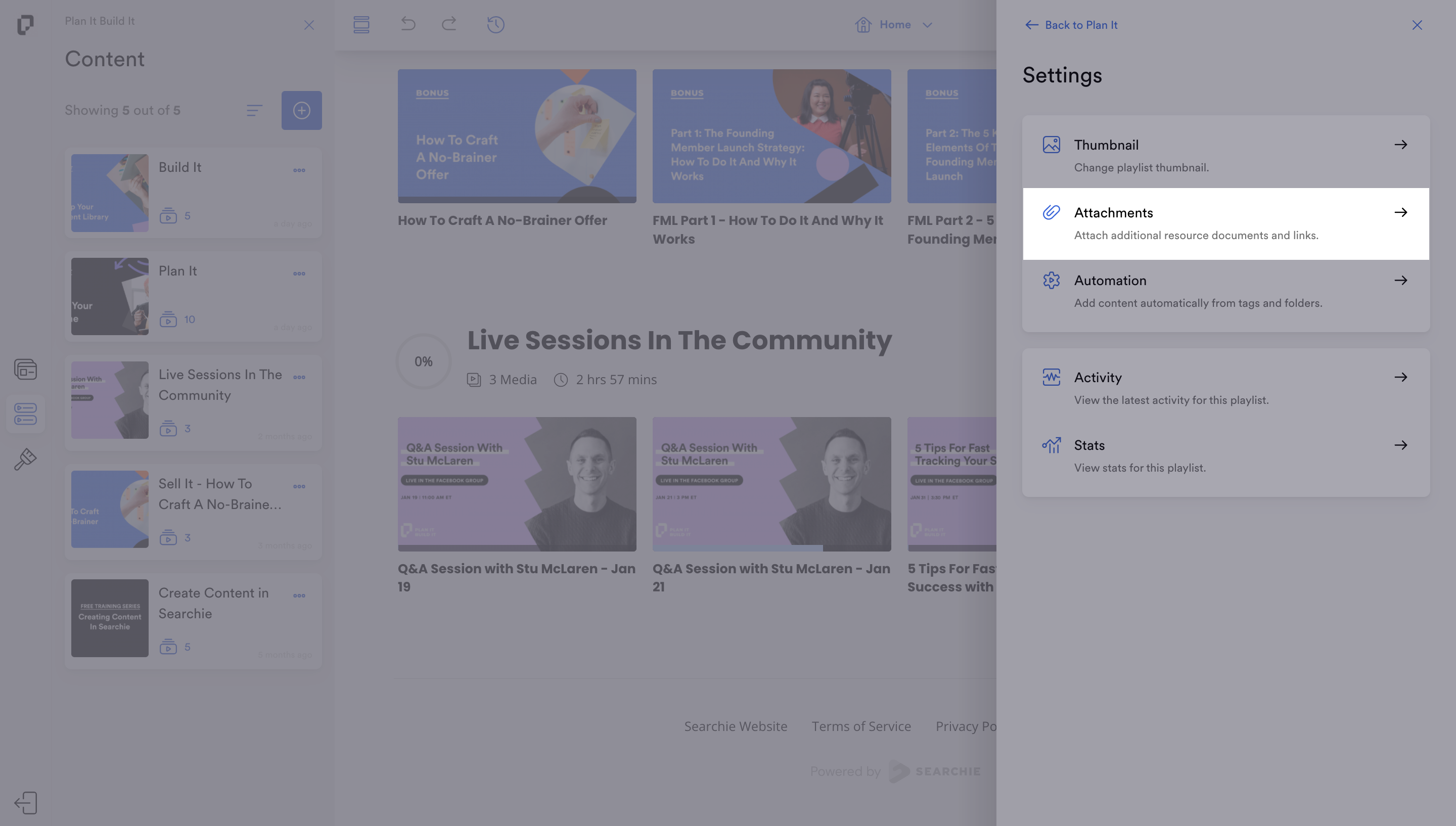Image resolution: width=1456 pixels, height=826 pixels.
Task: Open the pages icon in left sidebar
Action: pyautogui.click(x=25, y=370)
